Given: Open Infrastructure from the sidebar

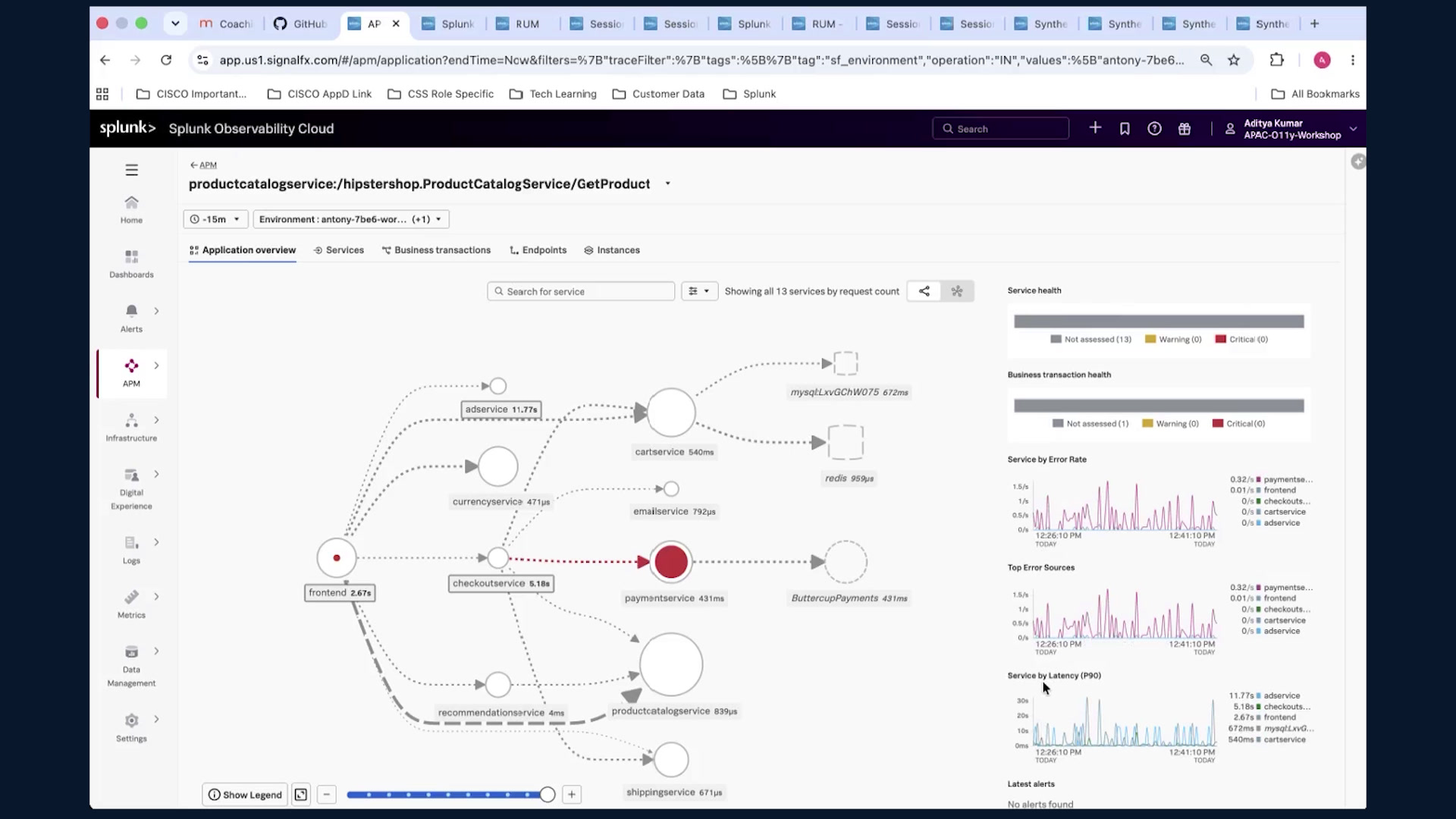Looking at the screenshot, I should pyautogui.click(x=131, y=428).
